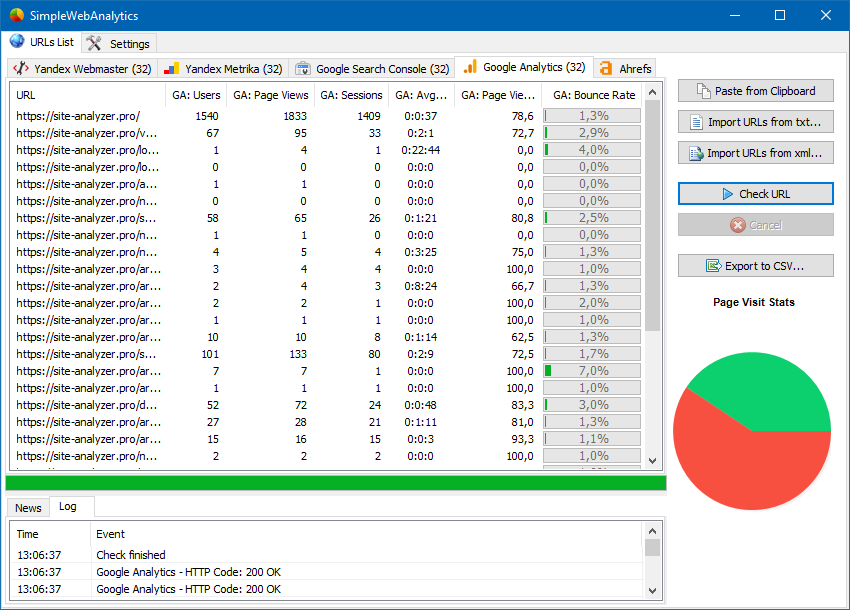Image resolution: width=850 pixels, height=610 pixels.
Task: Click the 0:22:44 average time cell
Action: (421, 150)
